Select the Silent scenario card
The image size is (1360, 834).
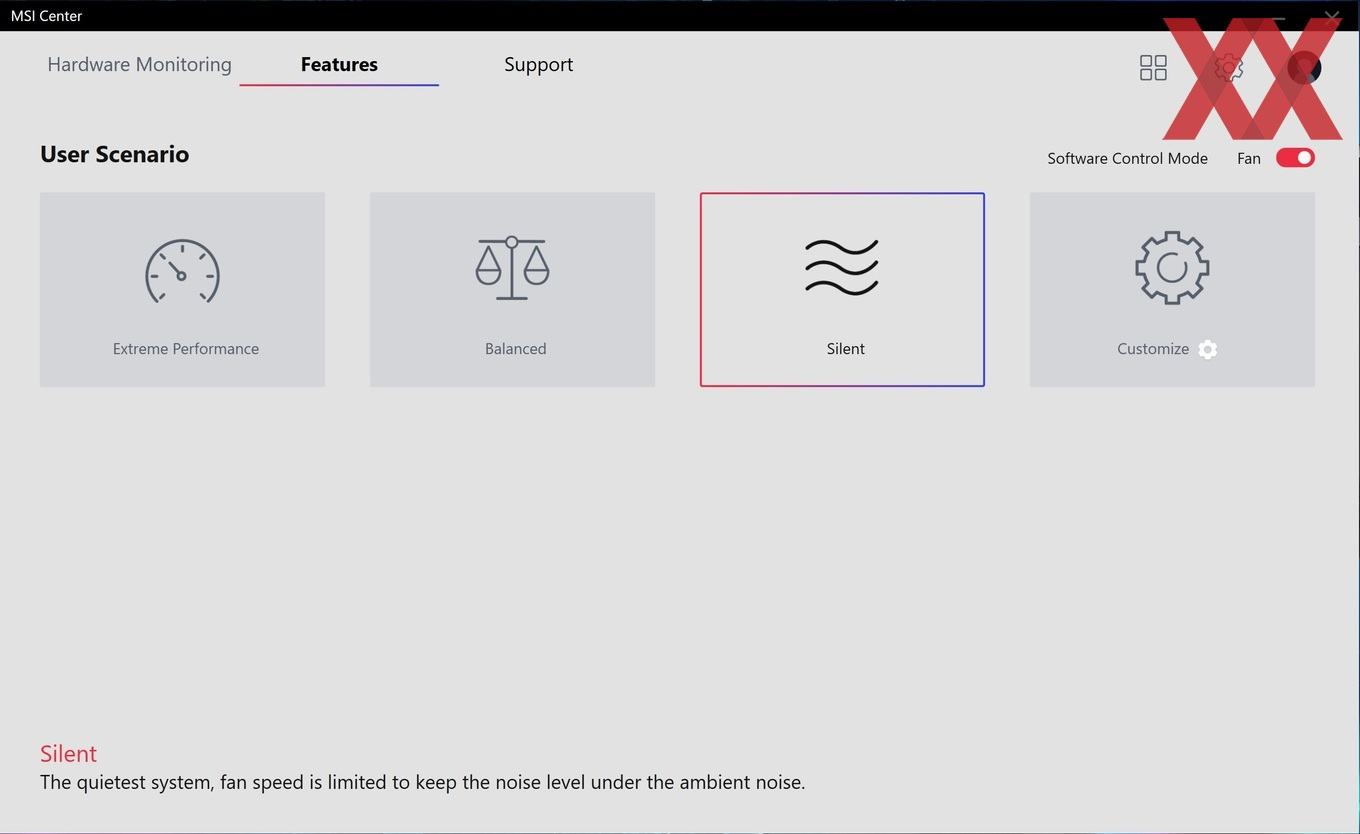(842, 289)
